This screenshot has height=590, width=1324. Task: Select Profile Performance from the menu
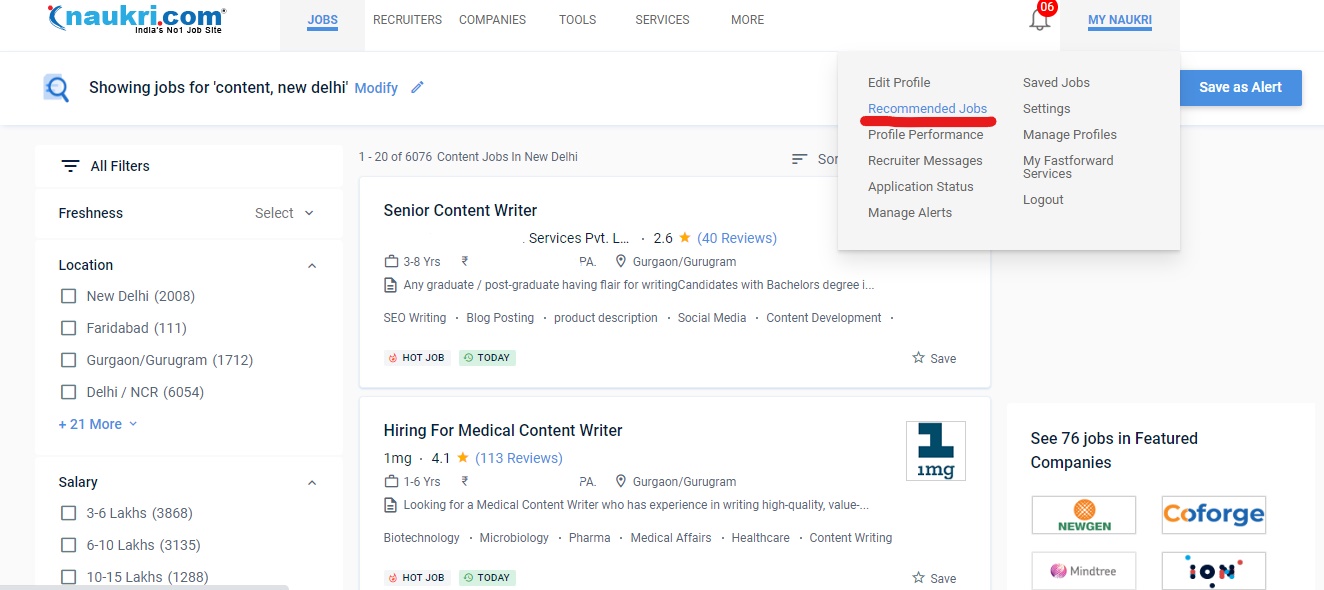(x=925, y=135)
